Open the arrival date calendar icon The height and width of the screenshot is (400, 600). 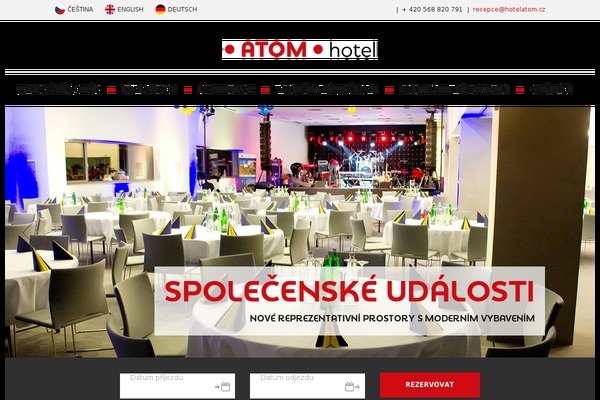click(223, 386)
